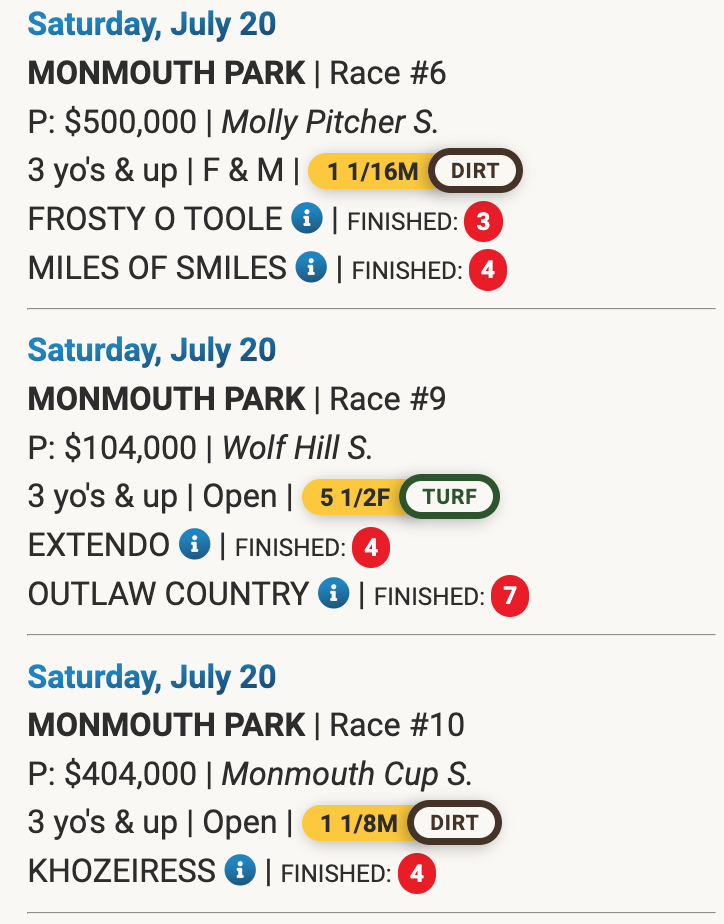Click red finish badge 7 for Outlaw Country
Screen dimensions: 724x924
510,597
